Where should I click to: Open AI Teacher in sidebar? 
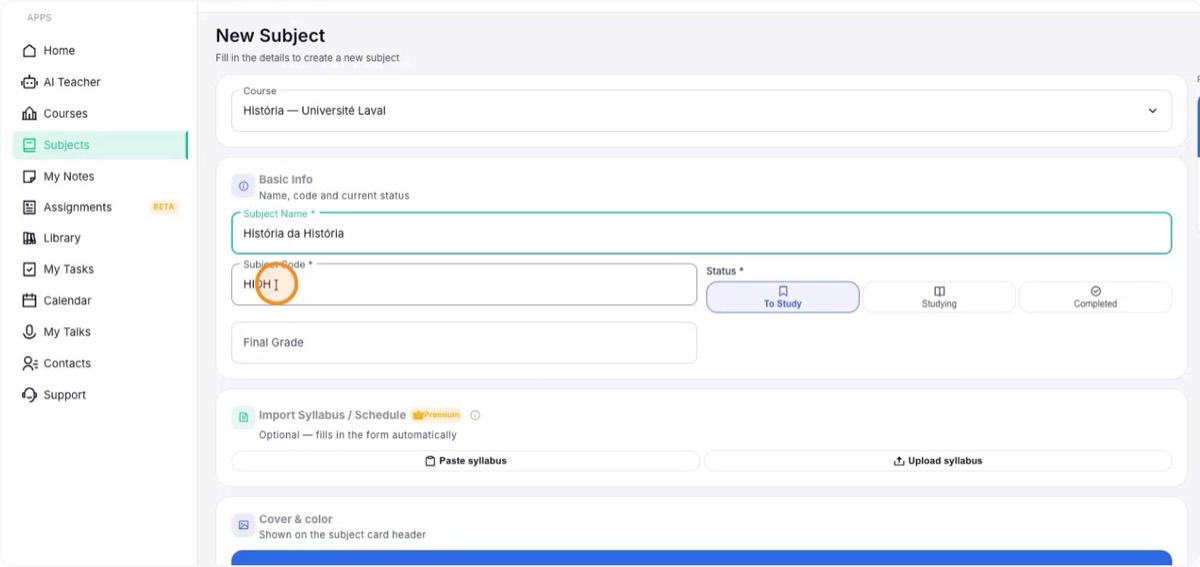click(99, 82)
